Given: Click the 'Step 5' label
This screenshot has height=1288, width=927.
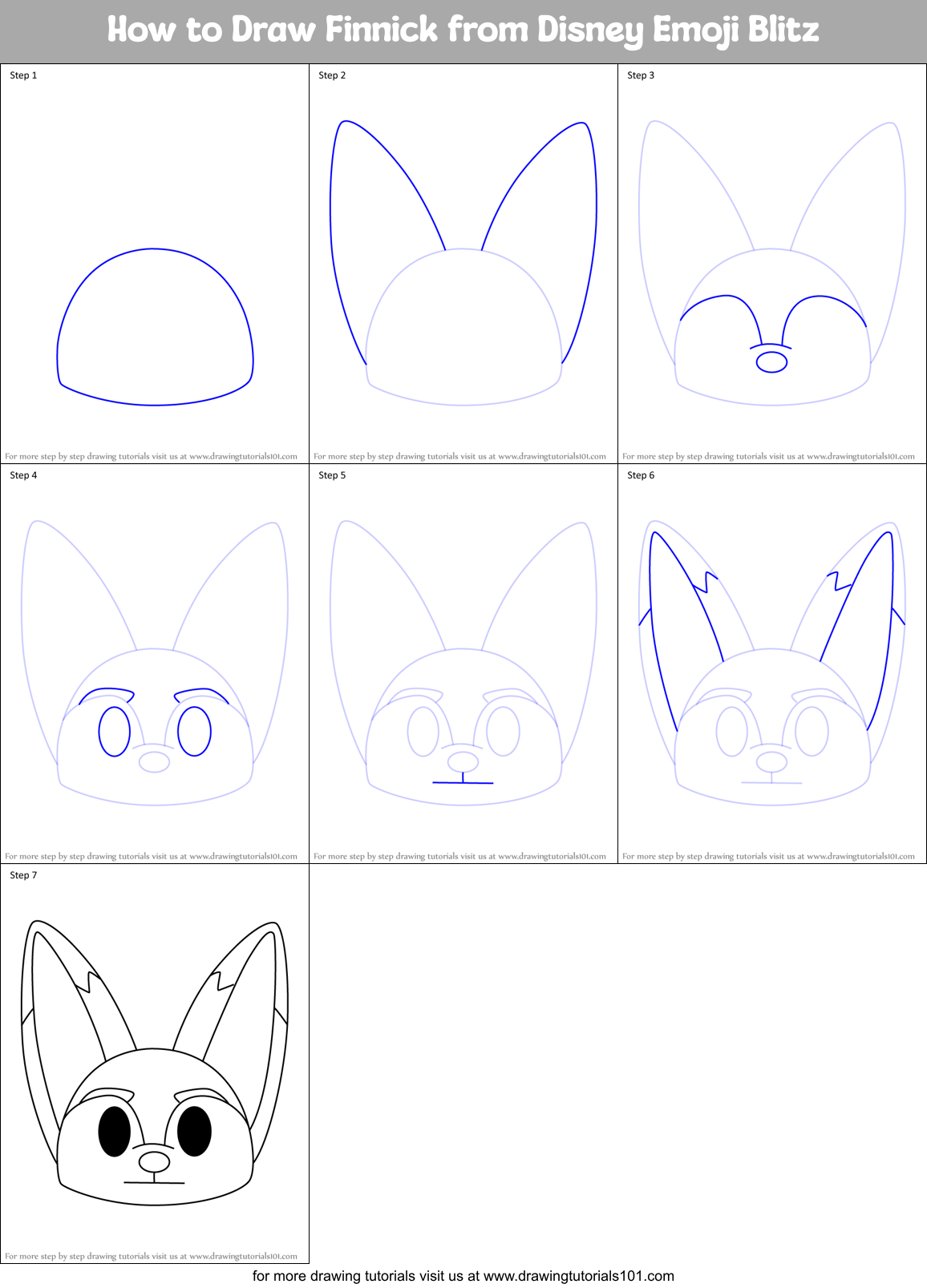Looking at the screenshot, I should coord(332,475).
